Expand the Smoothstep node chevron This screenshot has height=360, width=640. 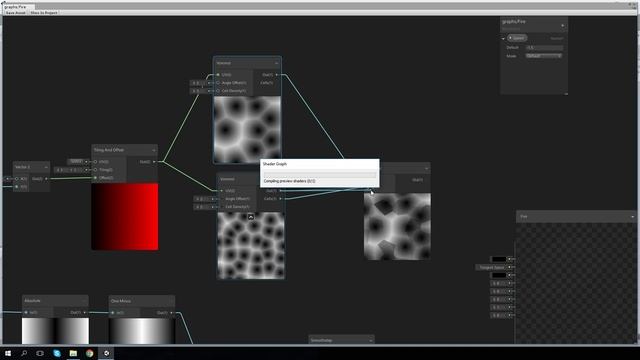pyautogui.click(x=371, y=340)
